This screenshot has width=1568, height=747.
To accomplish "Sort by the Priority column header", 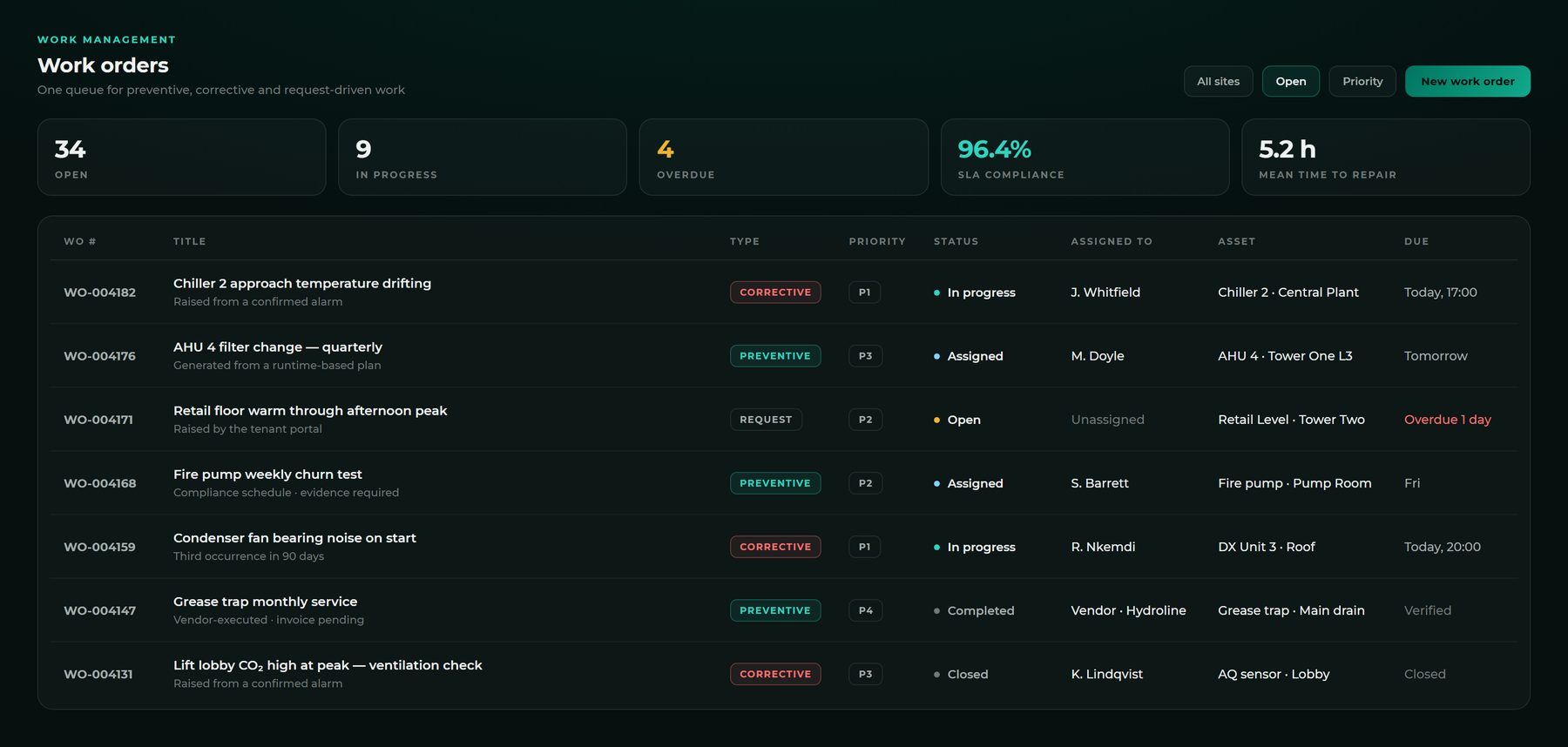I will point(877,241).
